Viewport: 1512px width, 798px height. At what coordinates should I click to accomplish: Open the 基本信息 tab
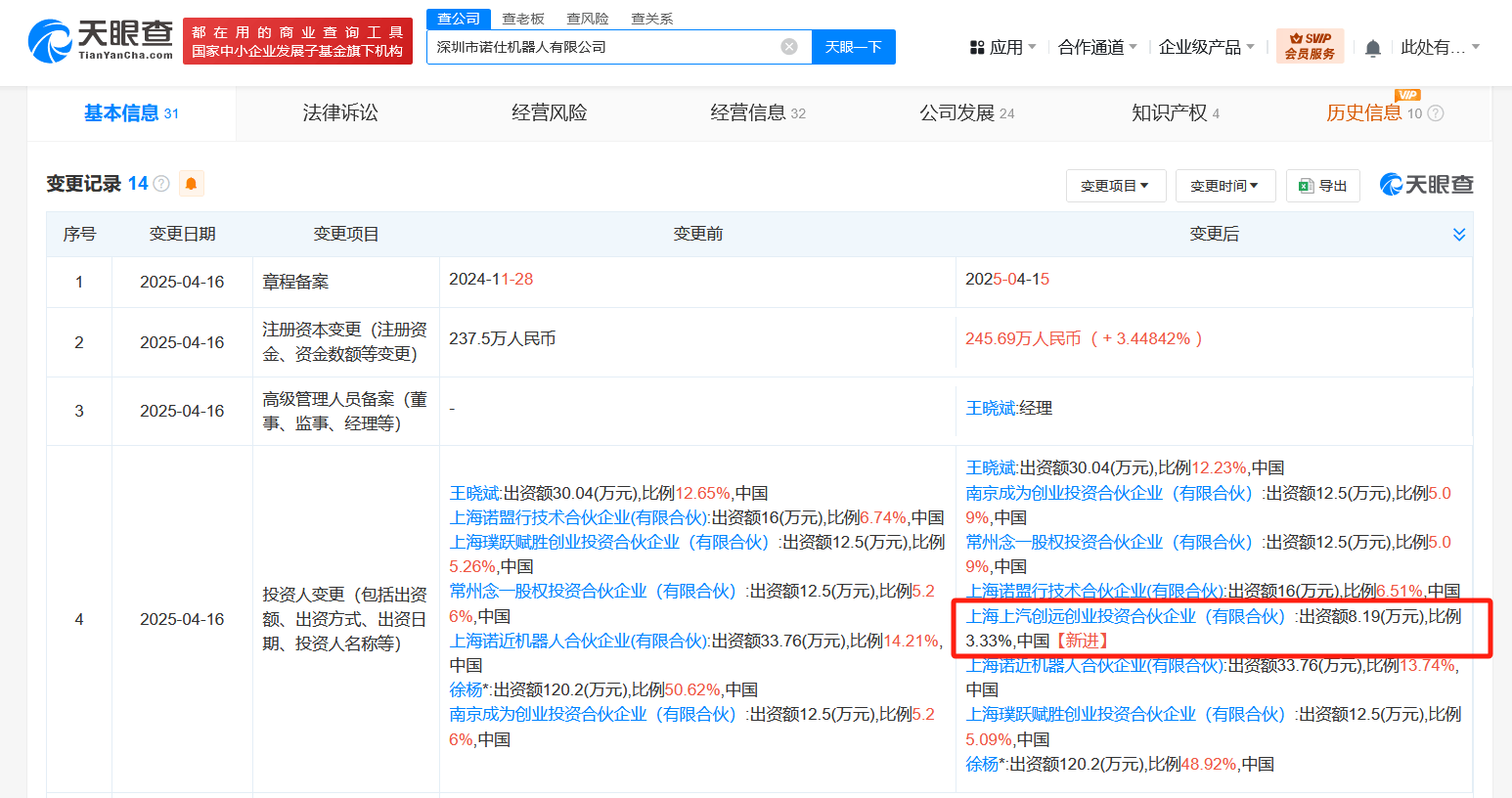pos(131,113)
